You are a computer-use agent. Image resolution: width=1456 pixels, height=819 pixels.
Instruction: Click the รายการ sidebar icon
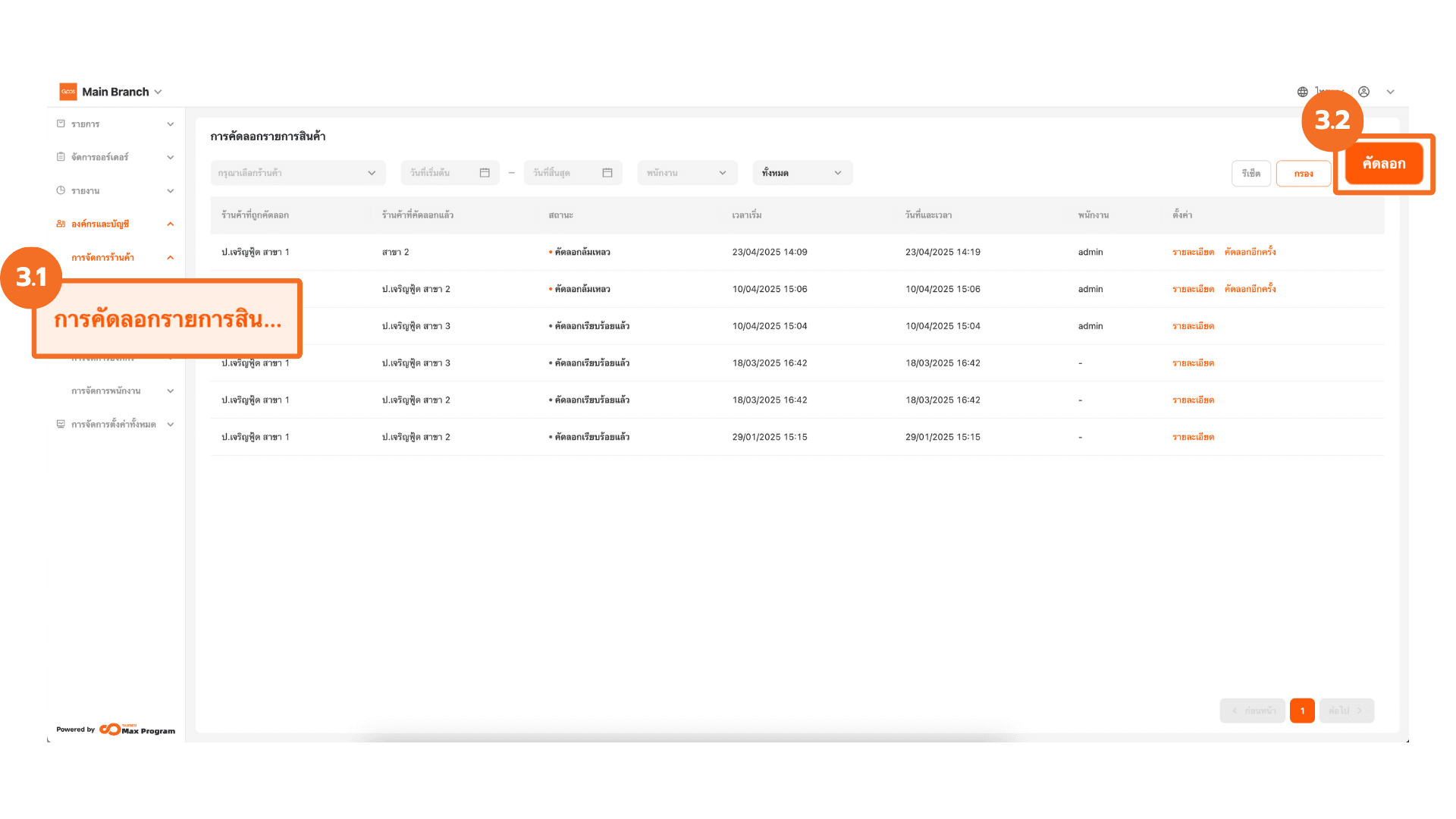61,124
